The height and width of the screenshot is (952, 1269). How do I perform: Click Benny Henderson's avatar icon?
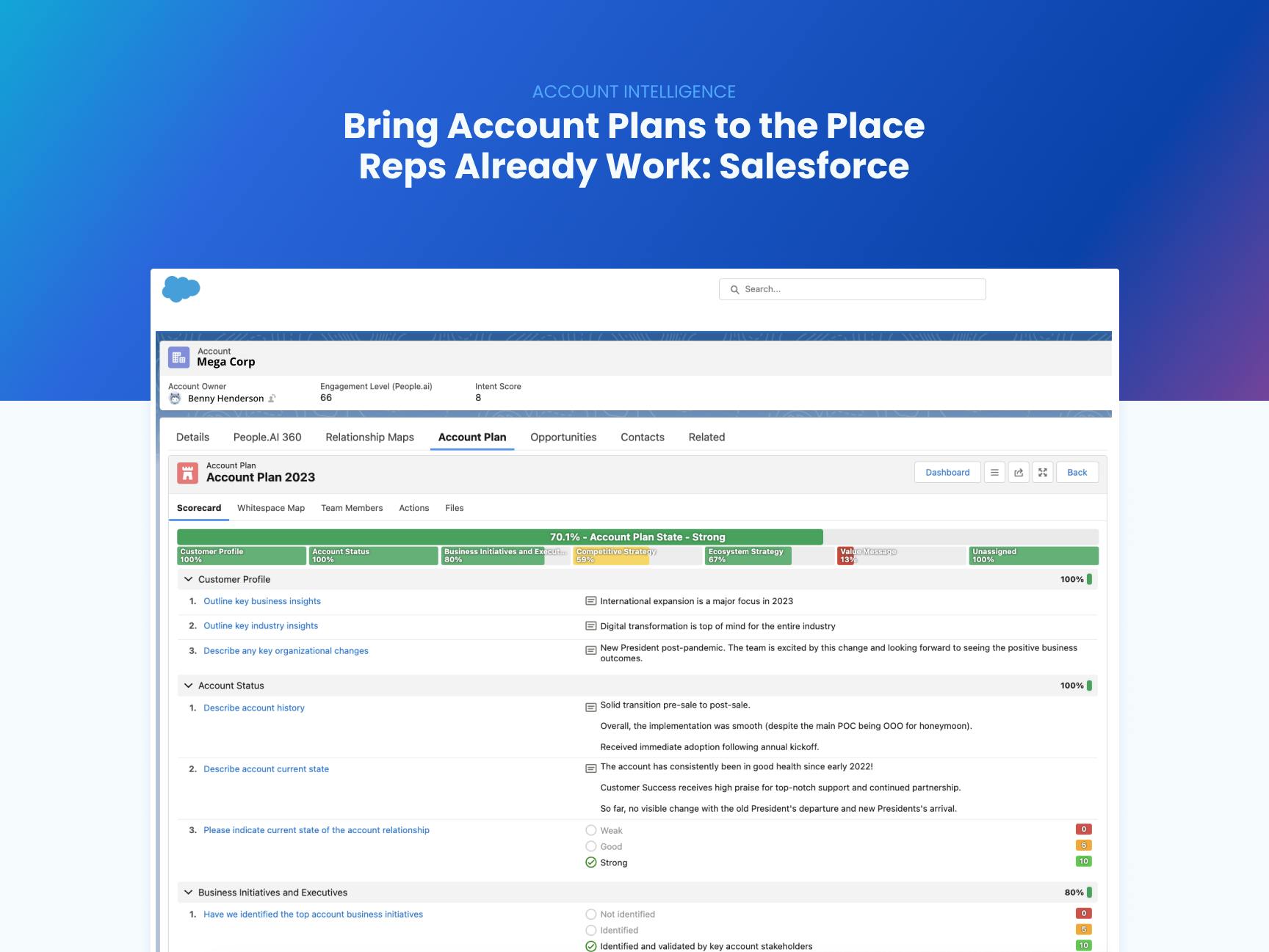(x=175, y=399)
